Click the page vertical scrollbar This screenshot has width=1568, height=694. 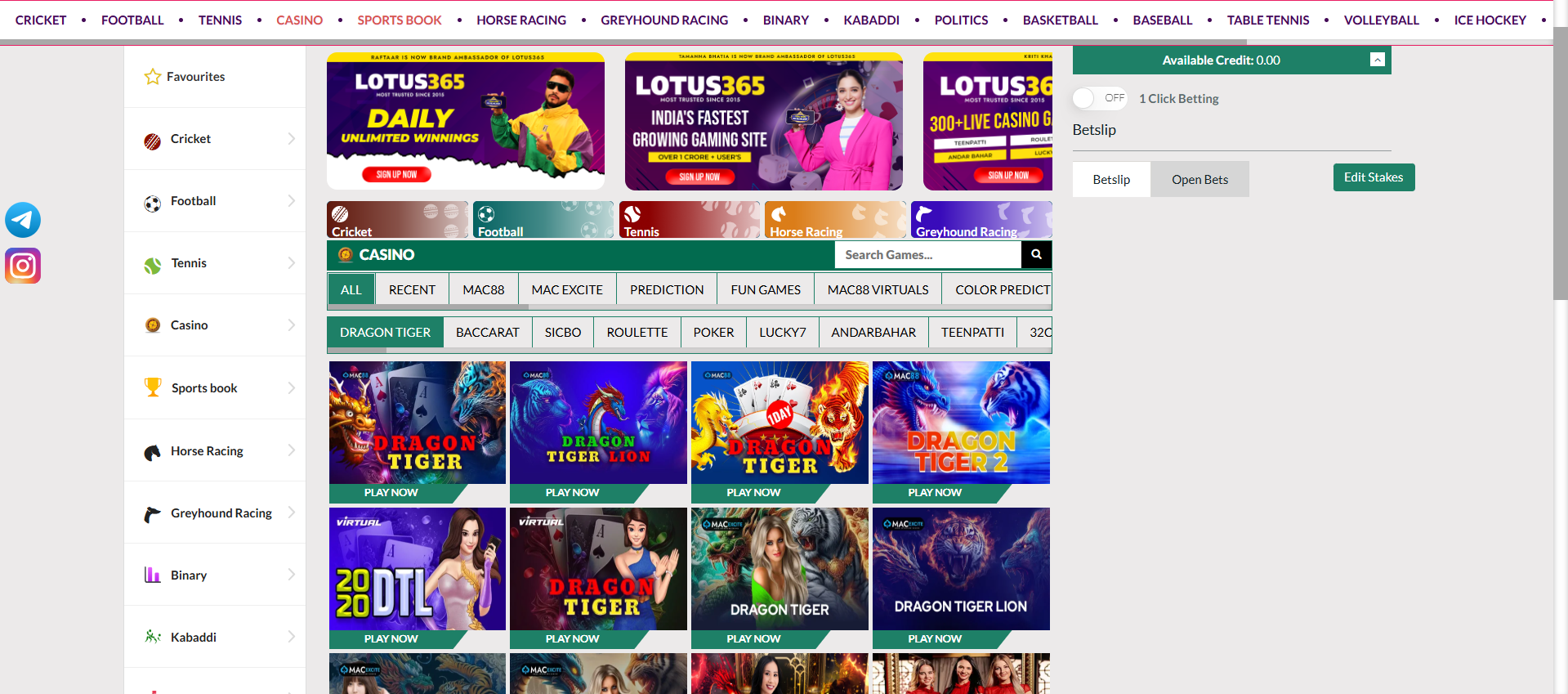click(1561, 163)
